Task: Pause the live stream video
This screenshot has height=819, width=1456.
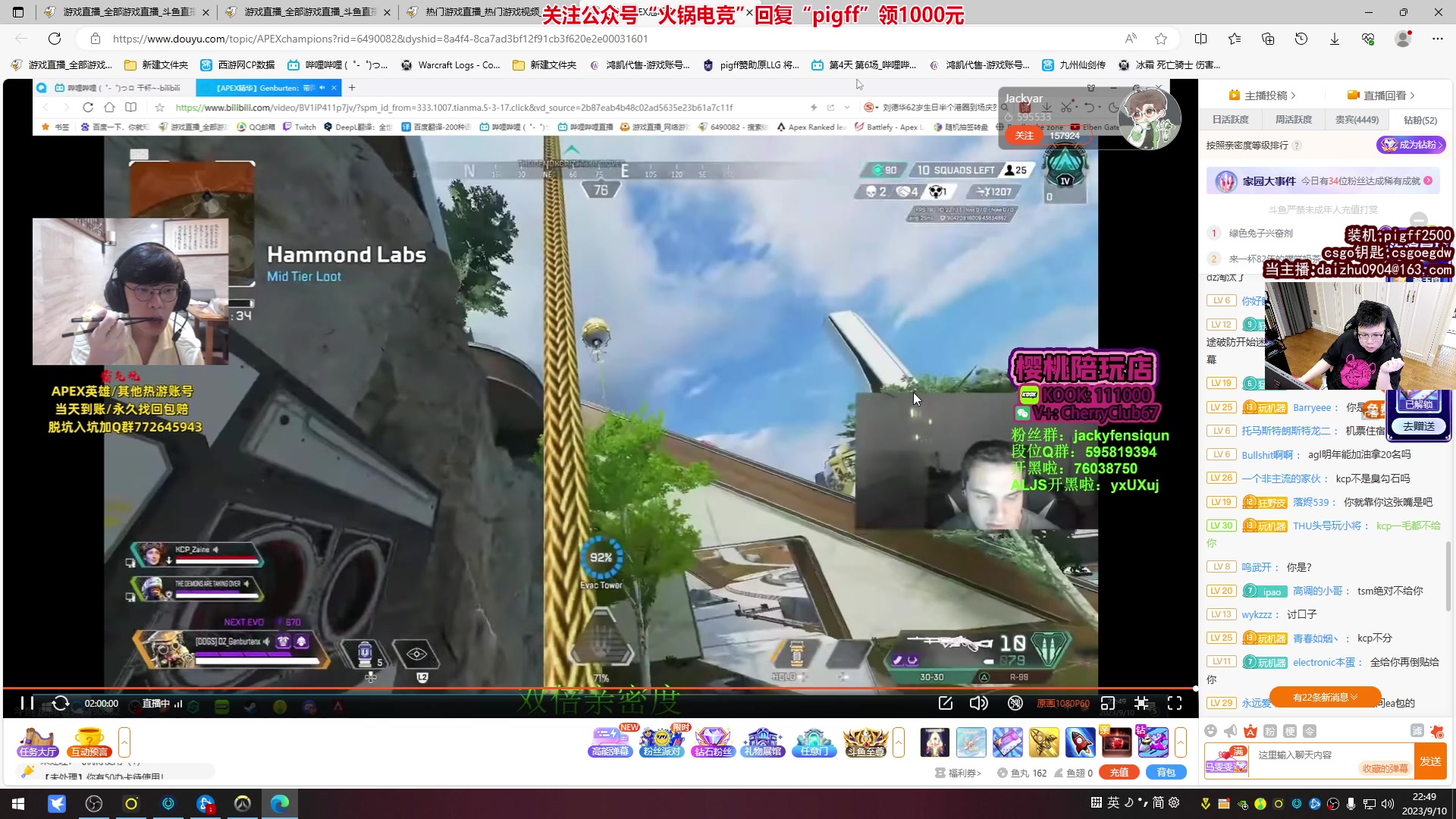Action: tap(27, 703)
